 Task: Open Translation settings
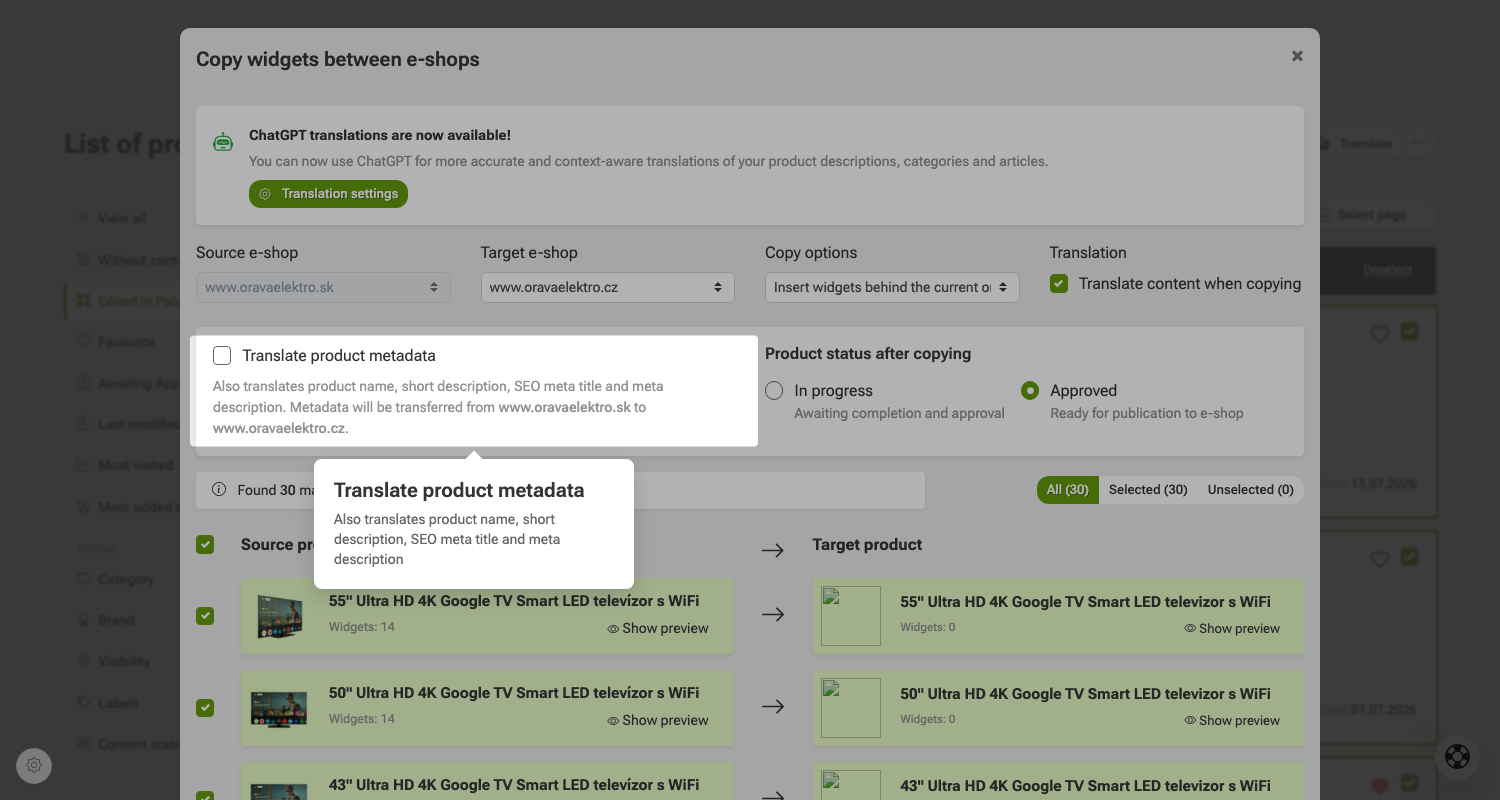328,194
